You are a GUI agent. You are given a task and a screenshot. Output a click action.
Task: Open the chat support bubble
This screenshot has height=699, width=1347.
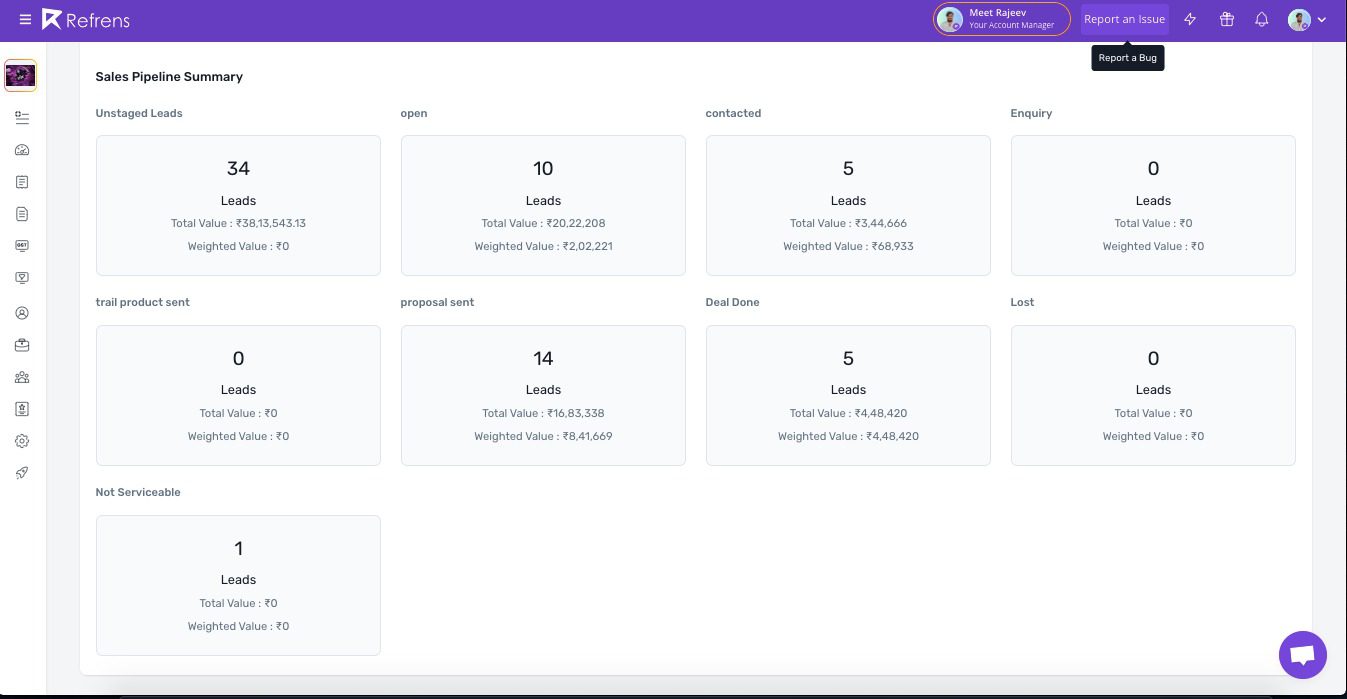(x=1302, y=655)
